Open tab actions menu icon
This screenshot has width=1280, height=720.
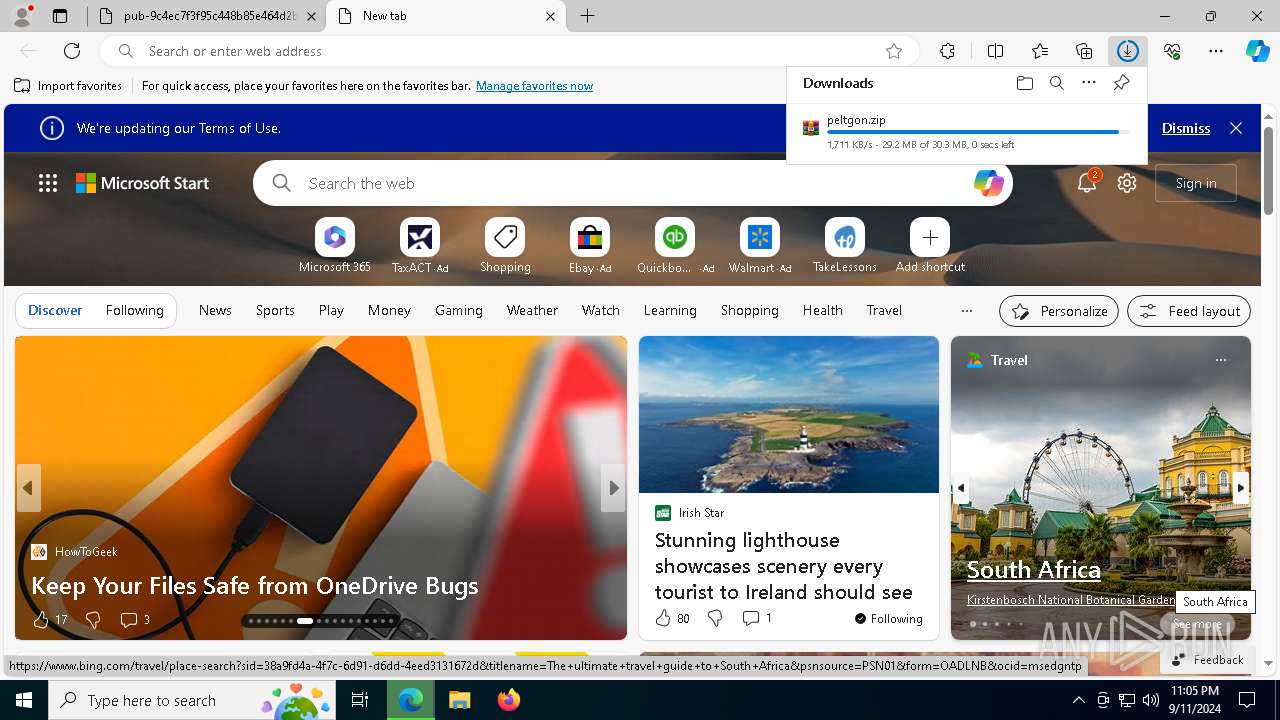(x=60, y=16)
